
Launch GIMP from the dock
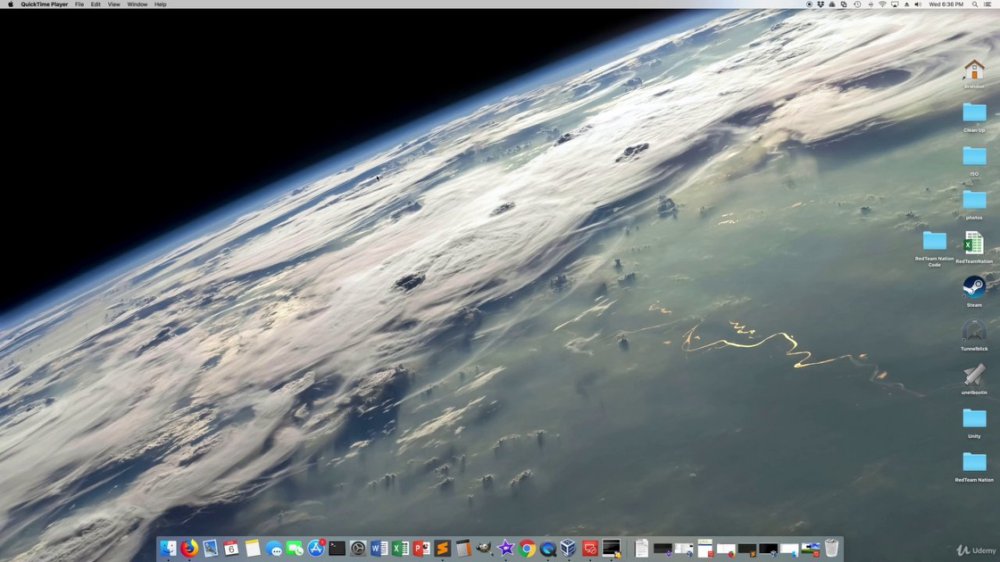tap(484, 548)
